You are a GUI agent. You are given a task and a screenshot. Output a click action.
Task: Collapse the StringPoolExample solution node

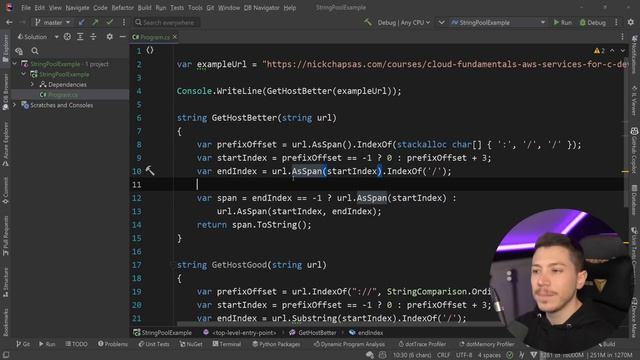click(x=15, y=64)
